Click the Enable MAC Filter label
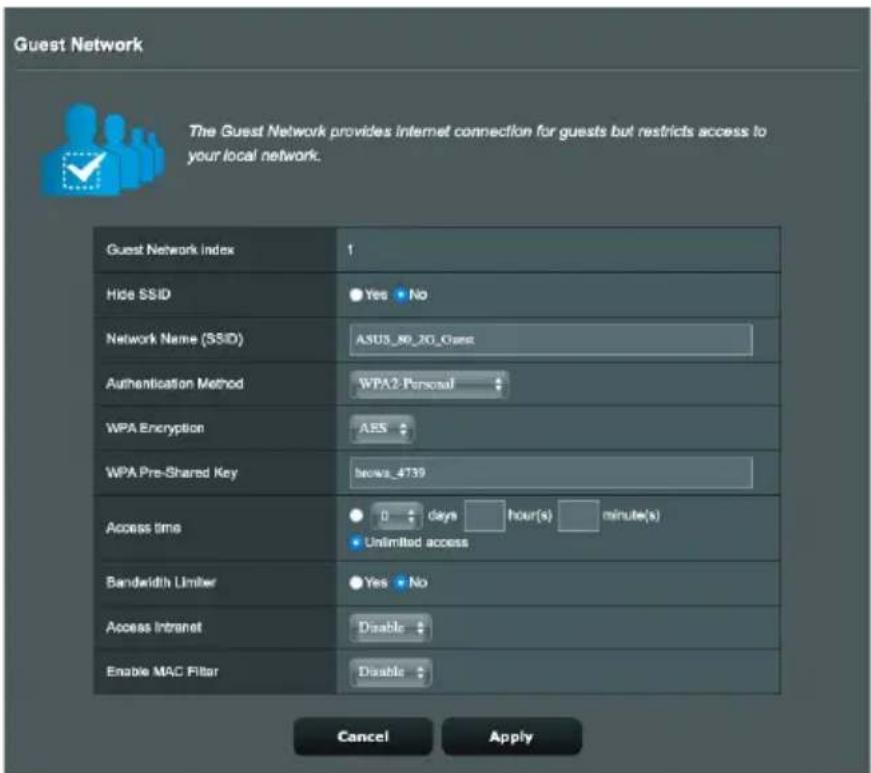 tap(162, 671)
